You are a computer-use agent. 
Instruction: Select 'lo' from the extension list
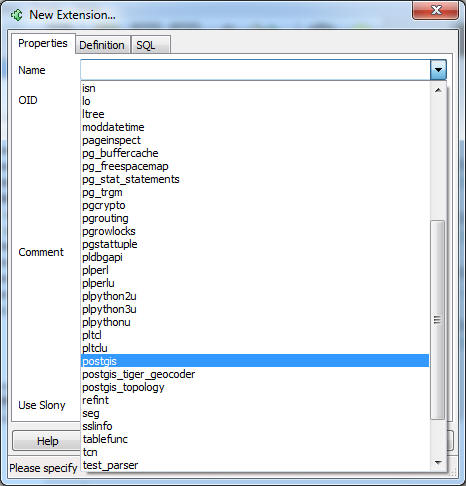tap(255, 101)
